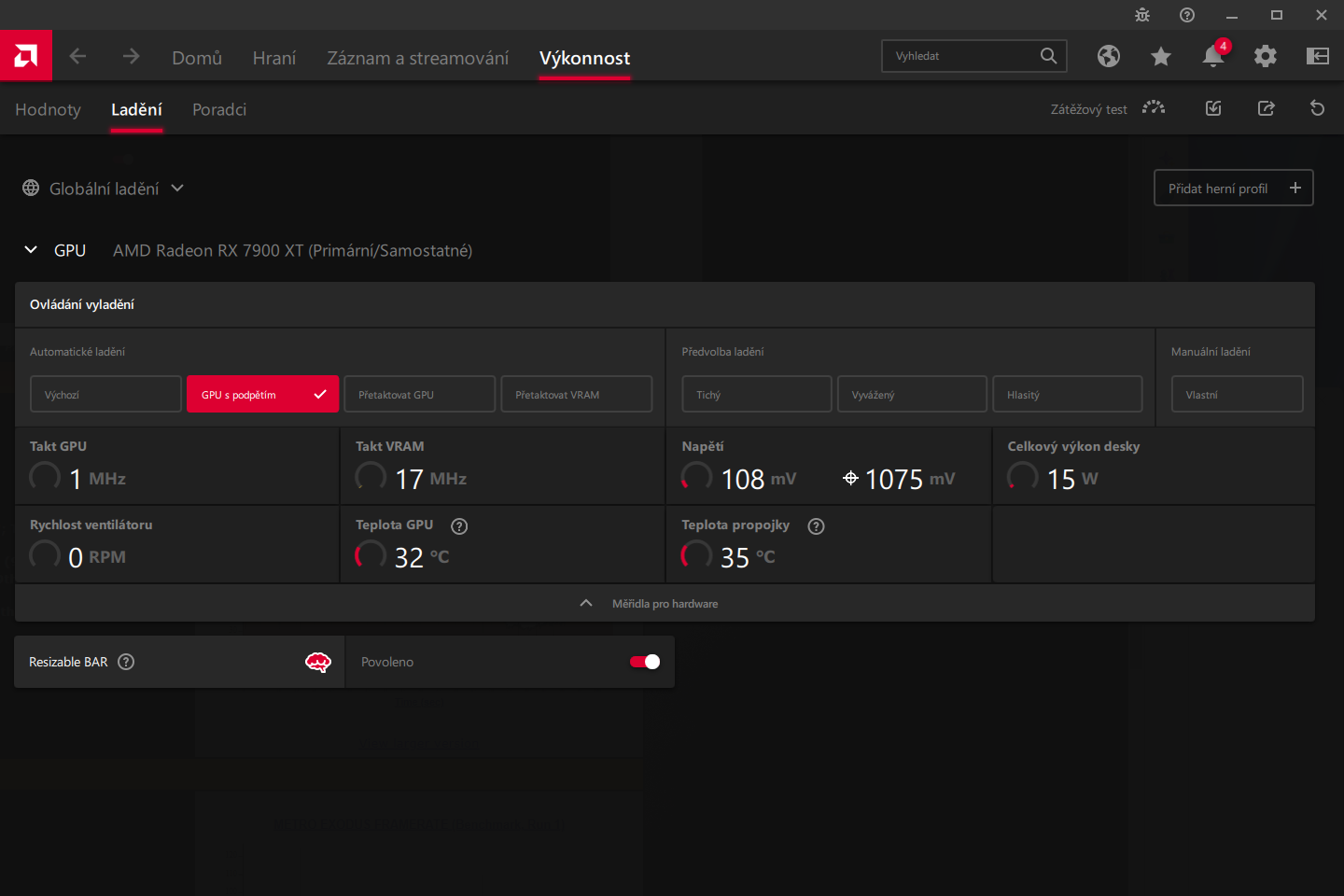Click the bug report icon

1142,15
